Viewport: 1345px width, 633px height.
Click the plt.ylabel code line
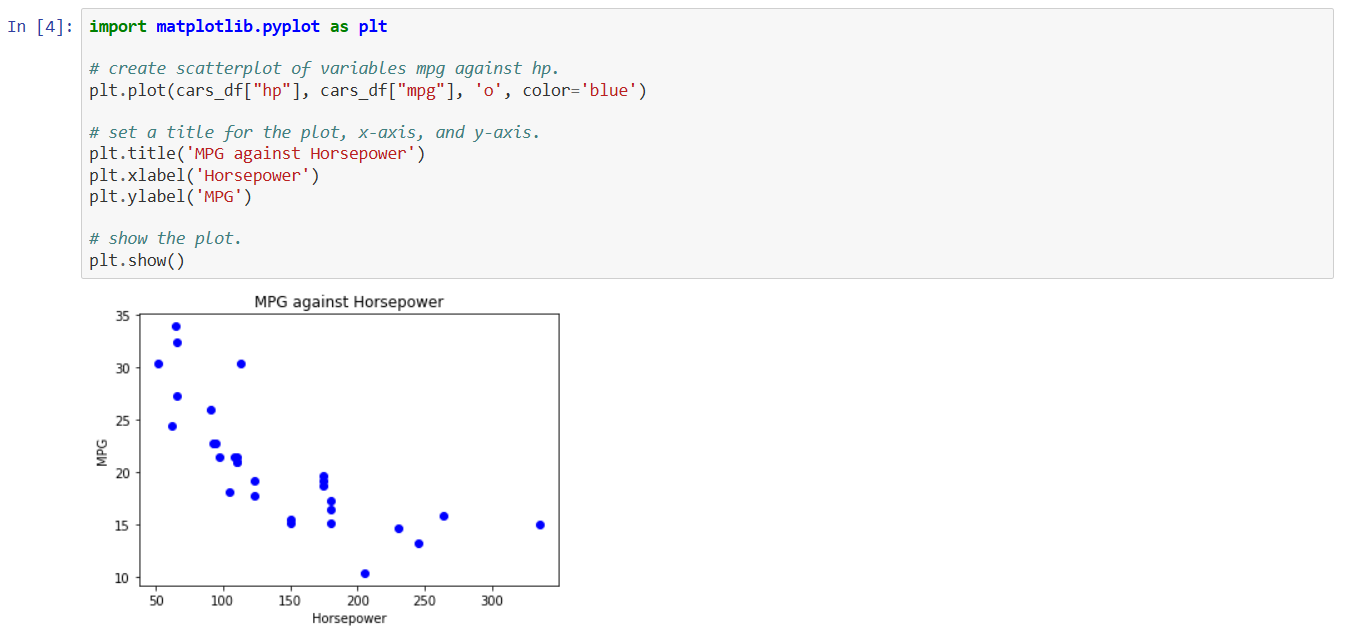[171, 197]
